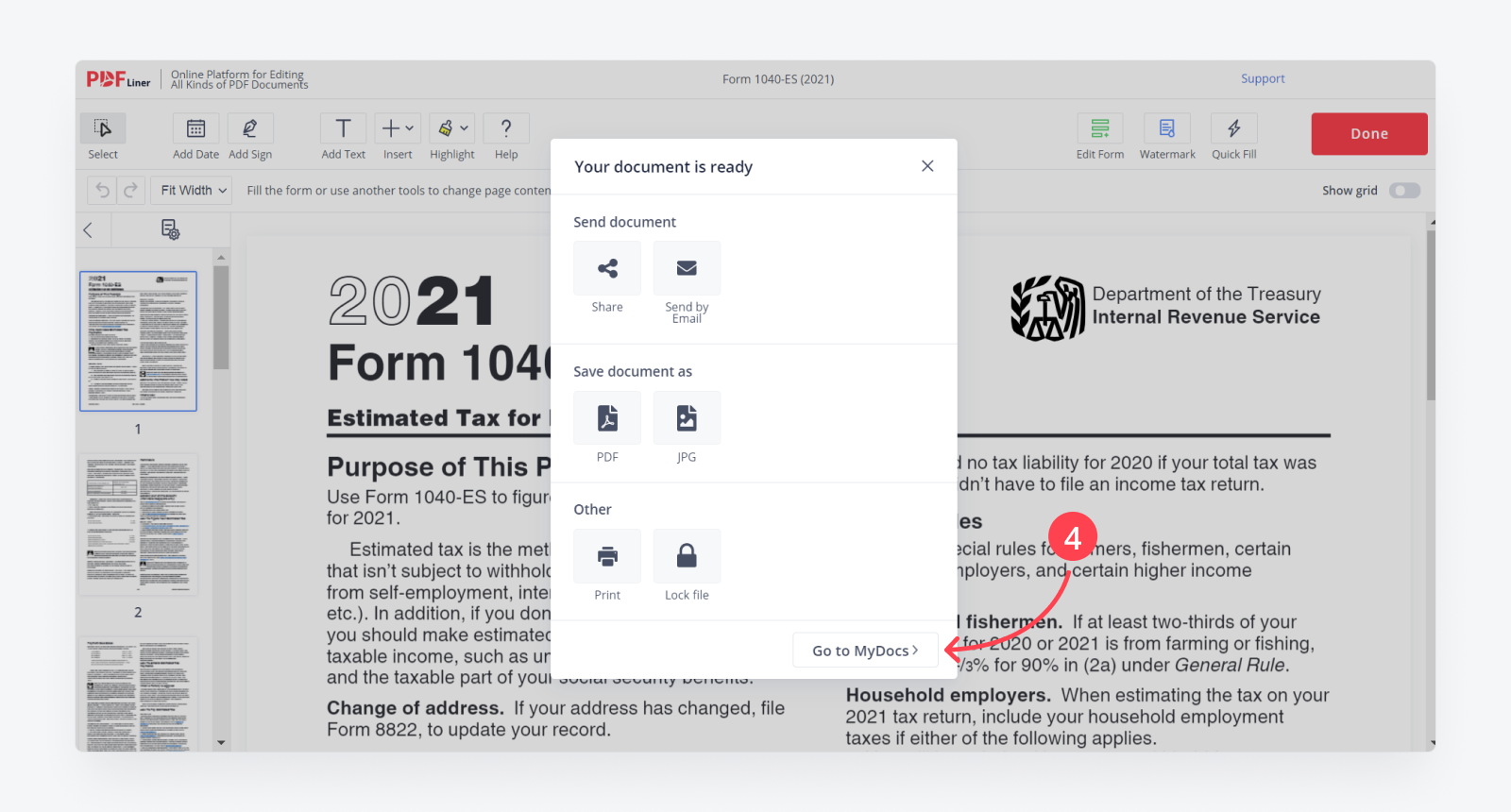This screenshot has width=1511, height=812.
Task: Click the thumbnail panel scrollbar
Action: pyautogui.click(x=221, y=317)
